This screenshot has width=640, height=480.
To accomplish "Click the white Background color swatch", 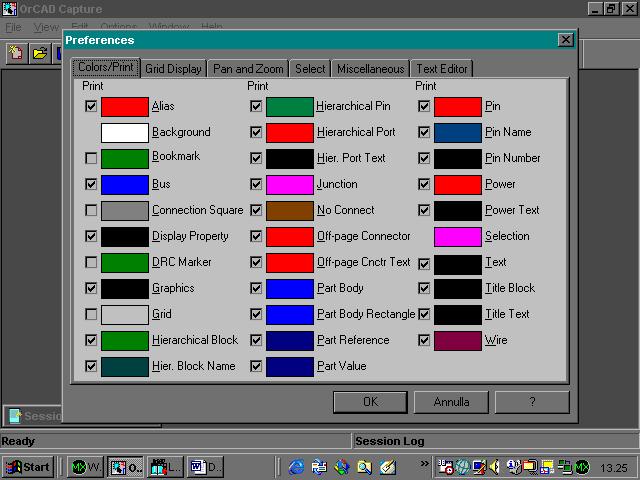I will [x=125, y=132].
